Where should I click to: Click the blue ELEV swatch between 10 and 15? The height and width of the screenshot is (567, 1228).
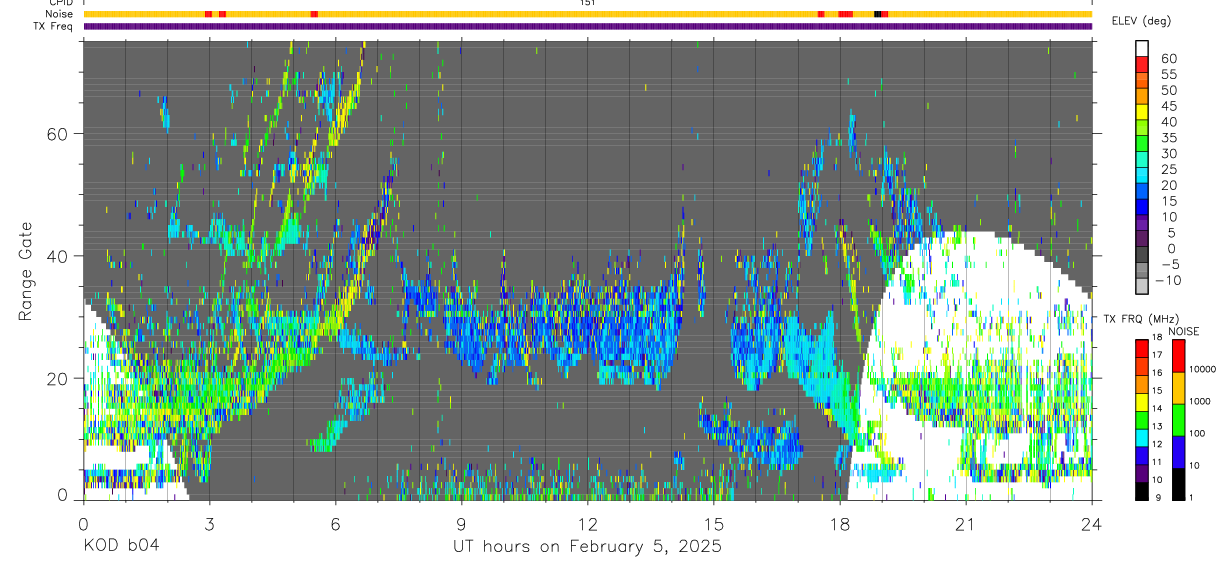point(1142,209)
